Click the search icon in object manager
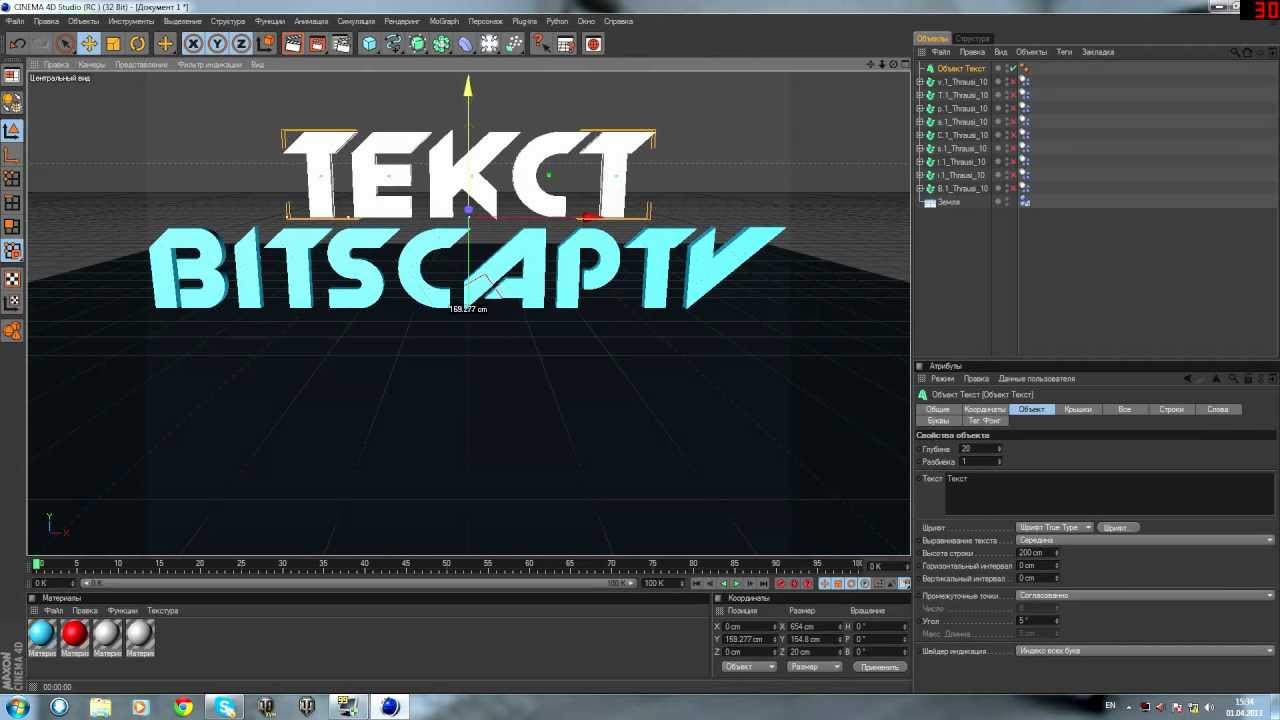The height and width of the screenshot is (720, 1280). tap(1235, 52)
